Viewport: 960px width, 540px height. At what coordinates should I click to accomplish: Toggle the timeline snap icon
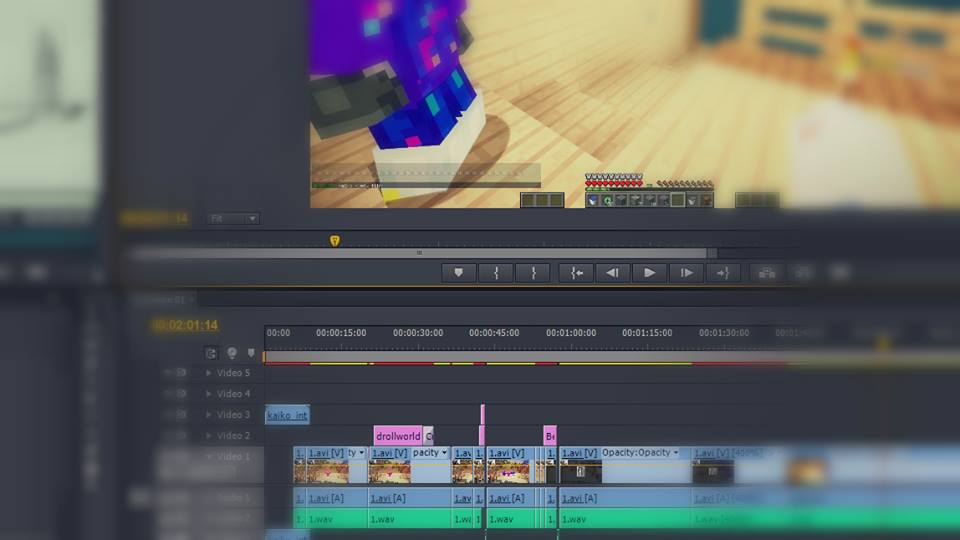(211, 353)
